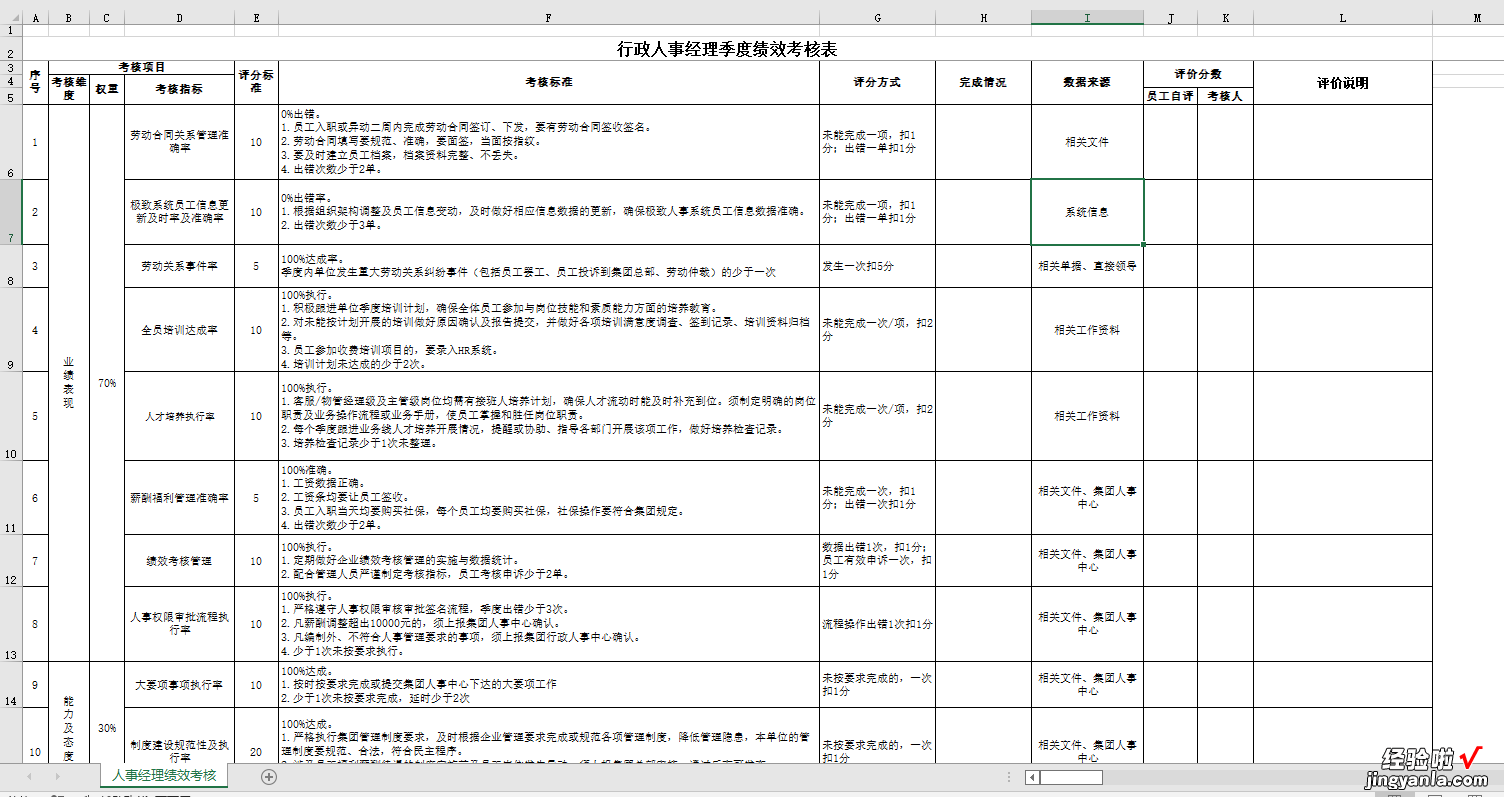The width and height of the screenshot is (1504, 797).
Task: Click the 考核指标 header cell
Action: pos(179,89)
